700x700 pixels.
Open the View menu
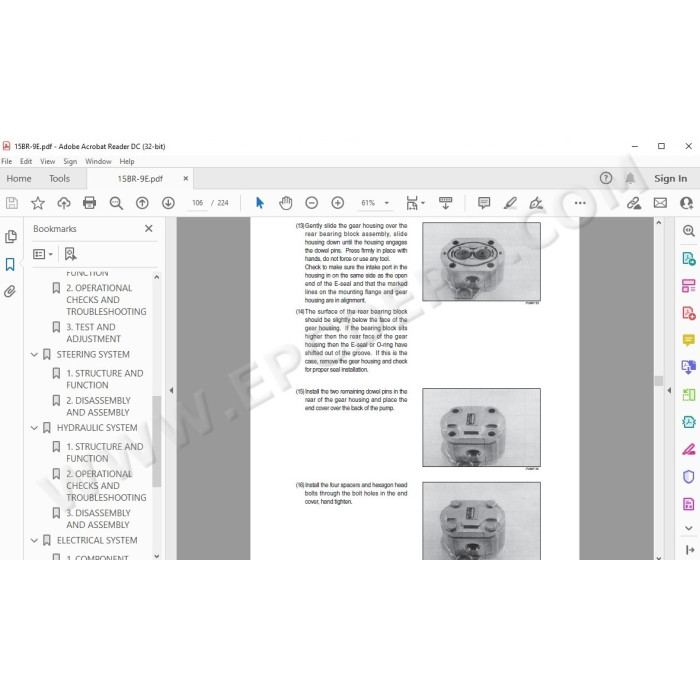pos(47,161)
